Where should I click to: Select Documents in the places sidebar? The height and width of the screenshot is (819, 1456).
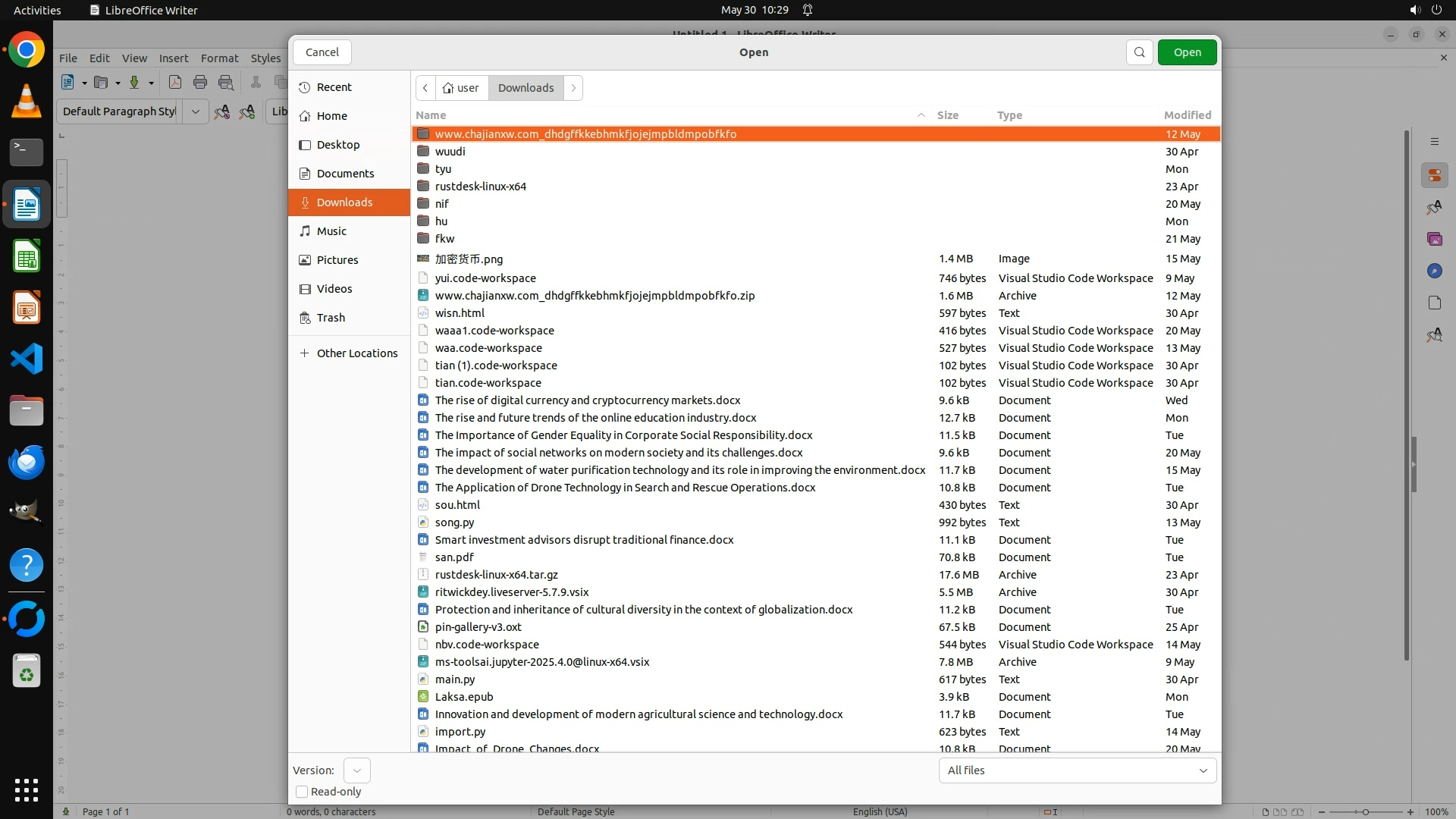click(345, 174)
